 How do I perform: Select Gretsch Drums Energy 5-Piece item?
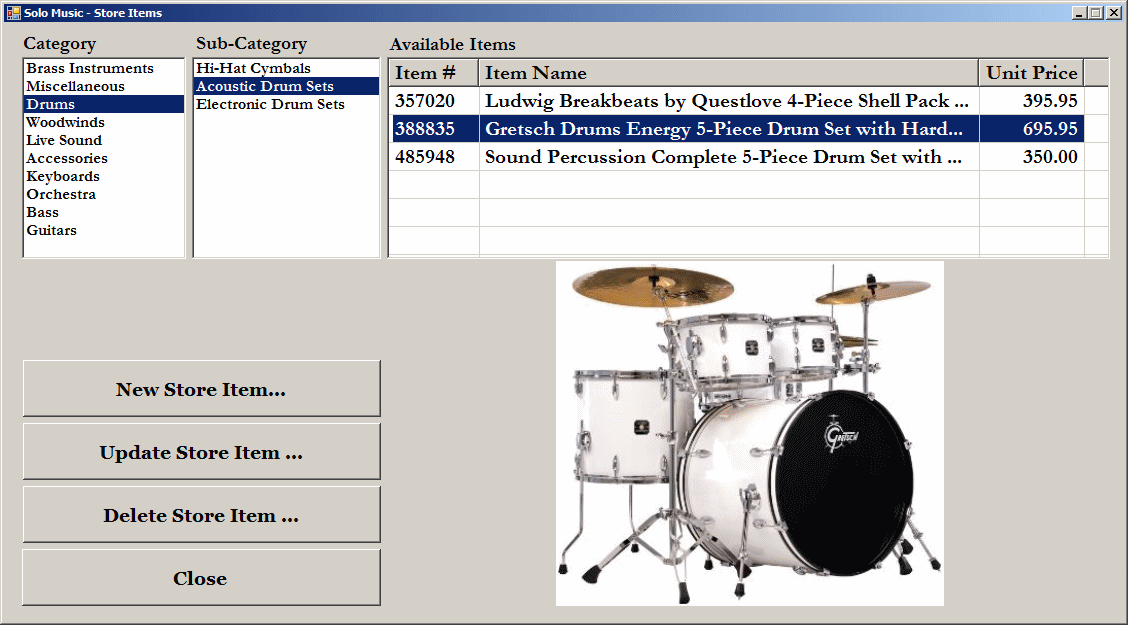point(728,129)
